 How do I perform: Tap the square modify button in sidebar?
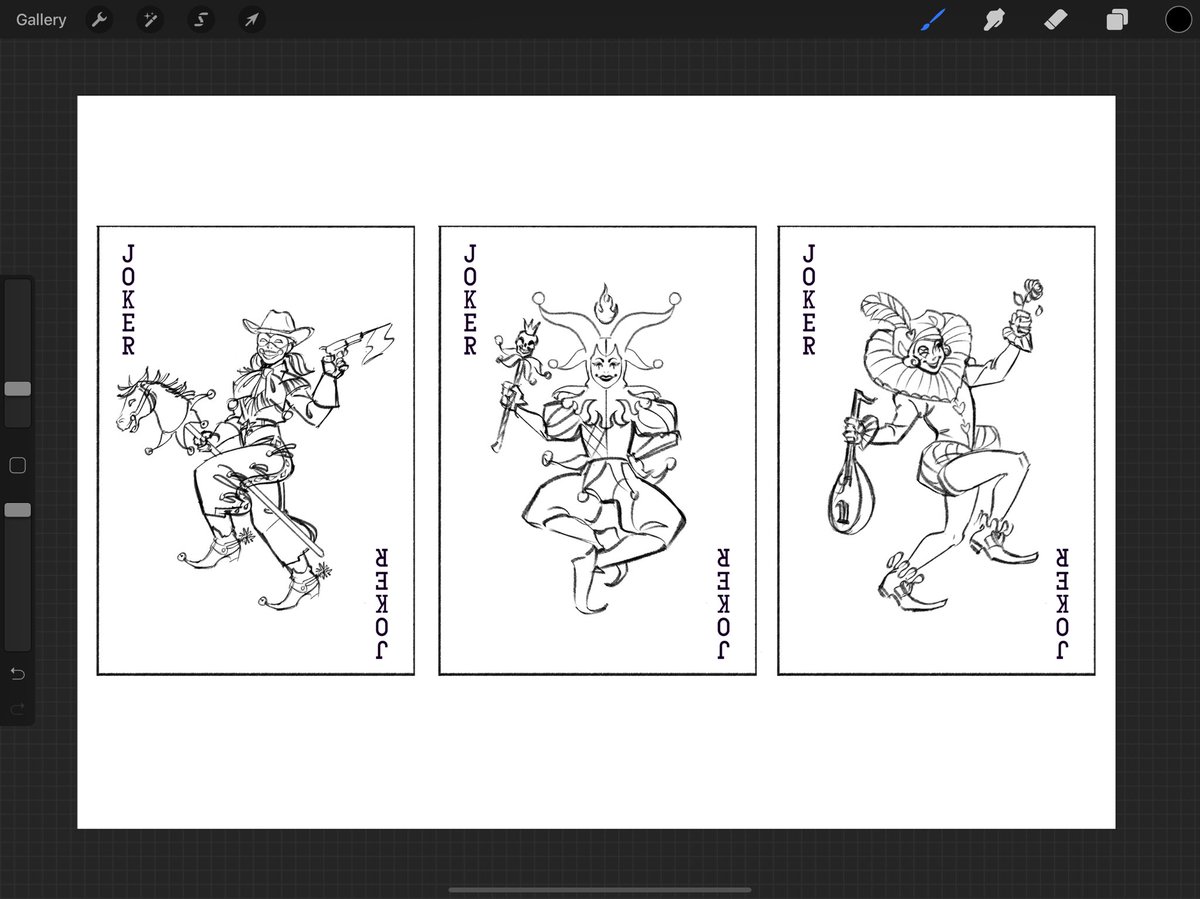pyautogui.click(x=17, y=465)
